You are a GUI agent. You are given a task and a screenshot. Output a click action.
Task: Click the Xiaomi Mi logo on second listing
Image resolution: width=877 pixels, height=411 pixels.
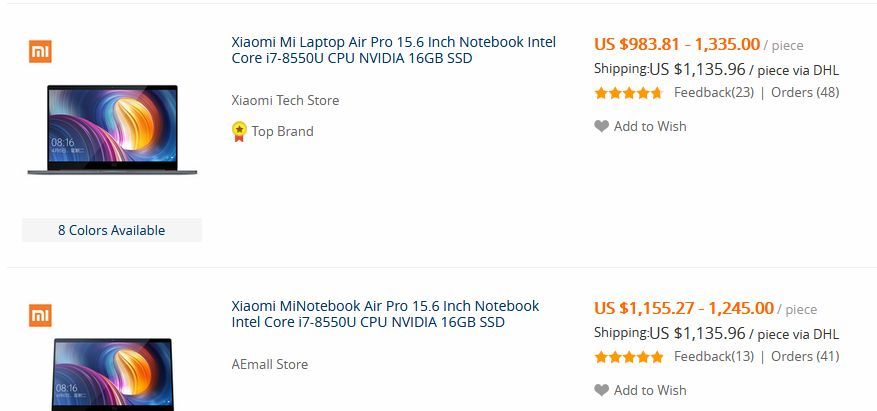click(x=40, y=316)
